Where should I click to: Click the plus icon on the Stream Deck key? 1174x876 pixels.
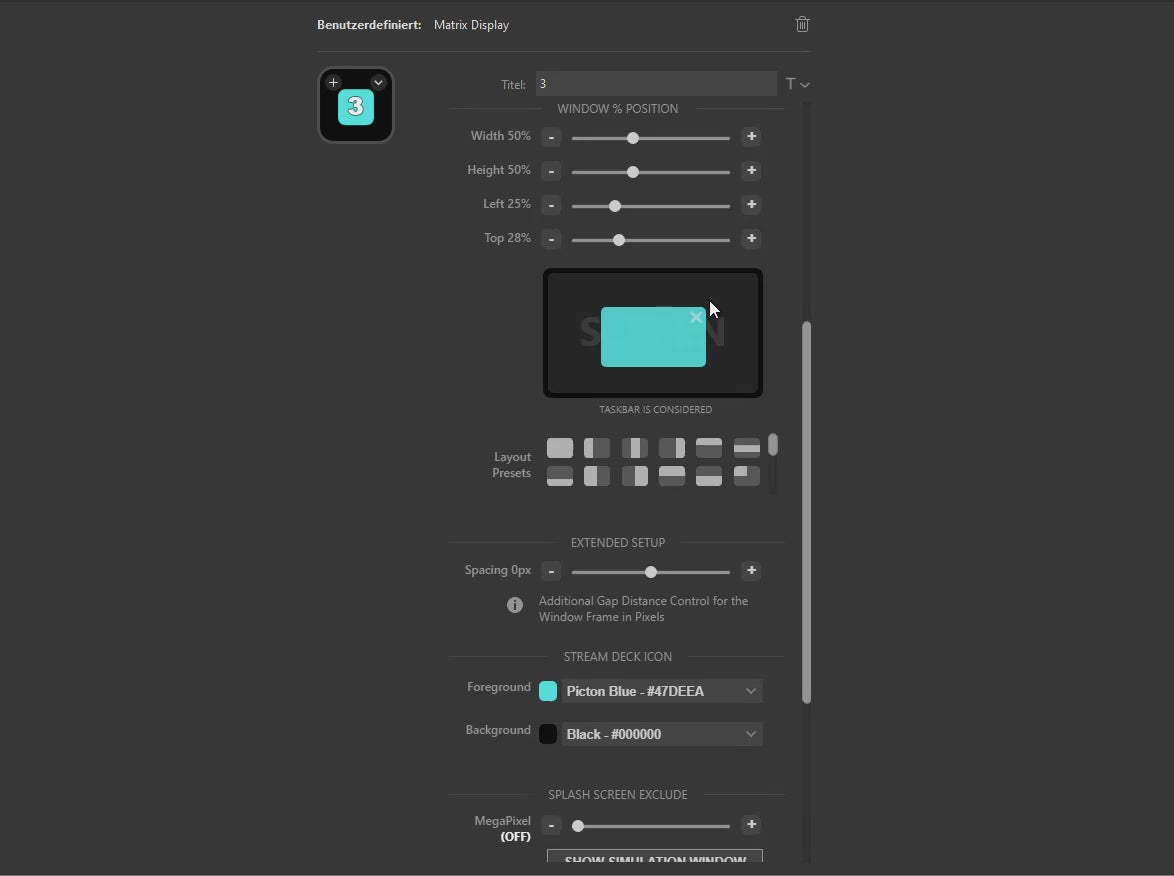tap(333, 82)
